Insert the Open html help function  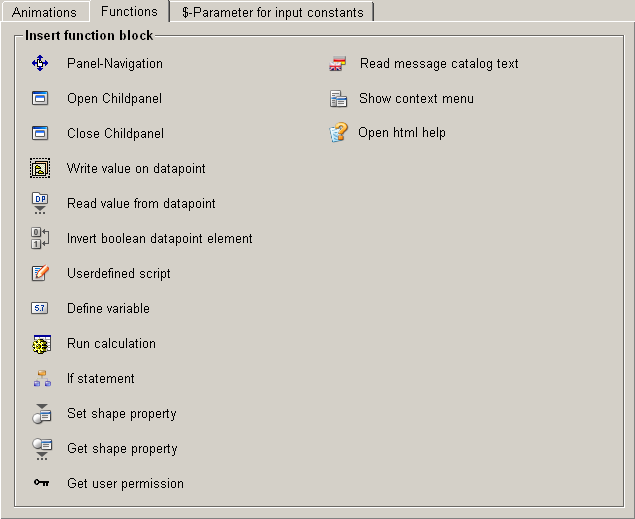click(x=402, y=132)
